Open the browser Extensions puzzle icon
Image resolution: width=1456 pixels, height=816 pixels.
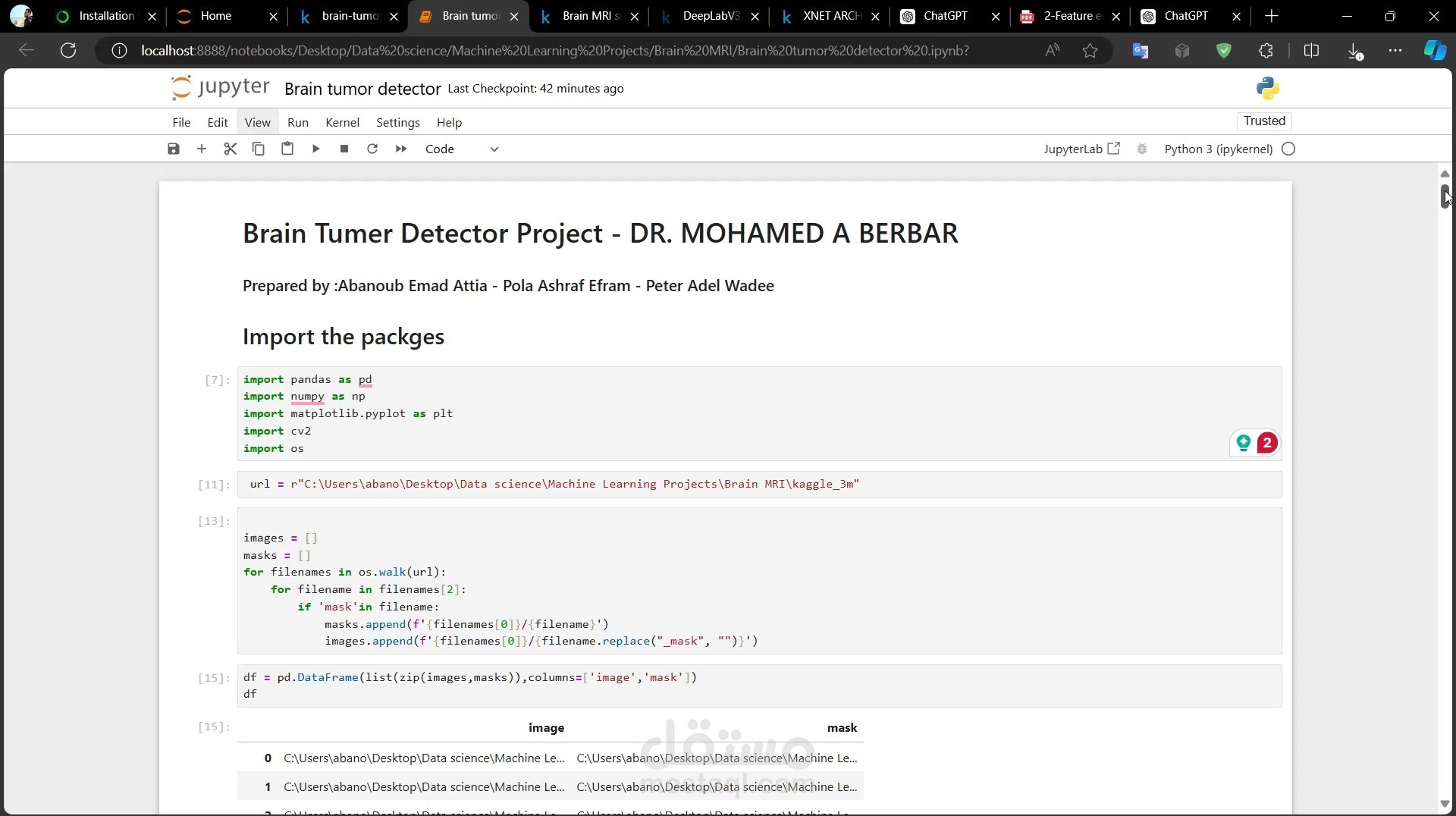(x=1266, y=51)
